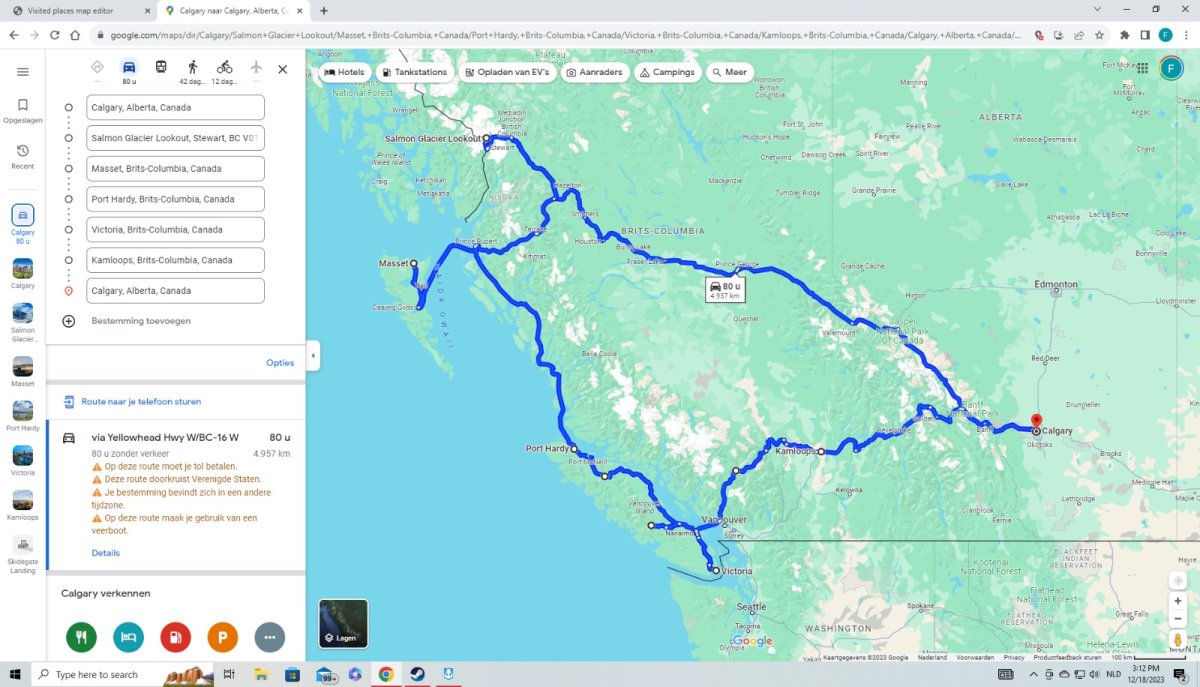
Task: Click Route naar je telefoon sturen
Action: pyautogui.click(x=141, y=402)
